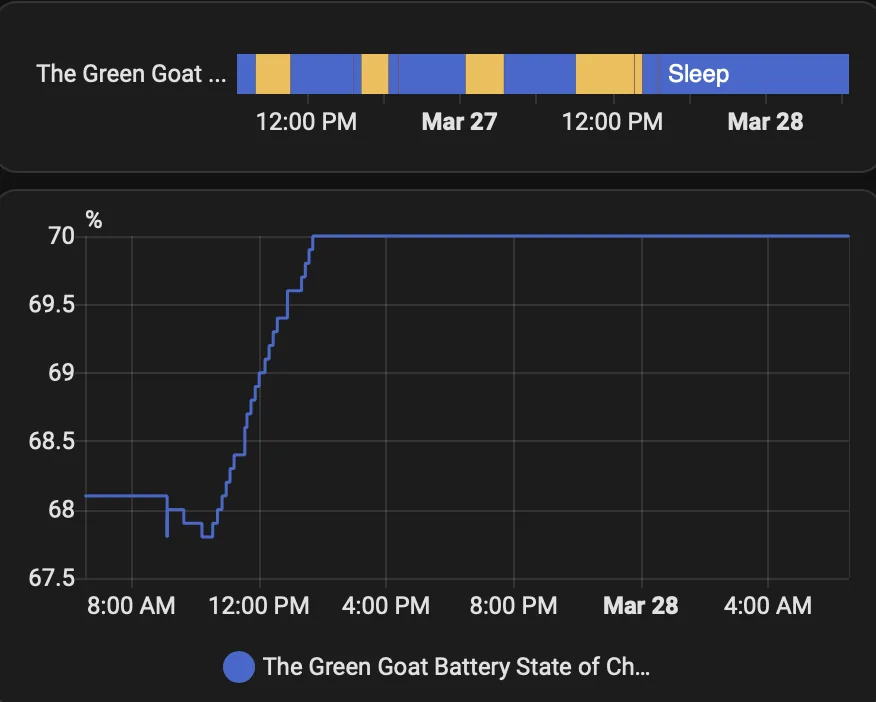
Task: Click the '8:00 PM' chart axis label
Action: (x=513, y=606)
